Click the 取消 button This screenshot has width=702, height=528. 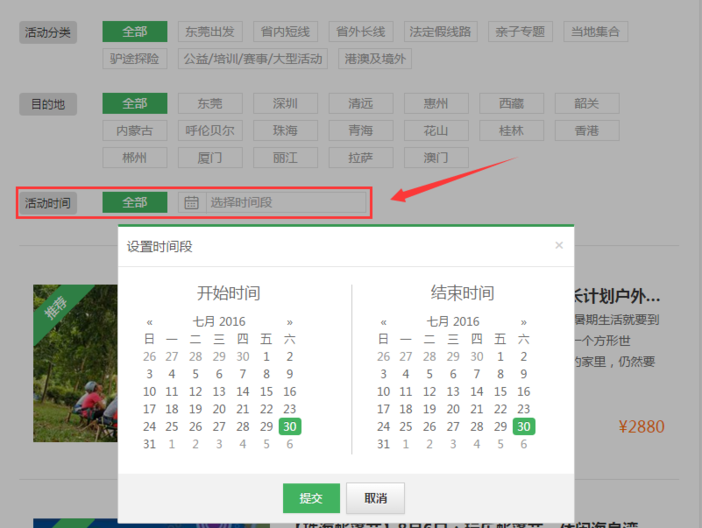click(x=375, y=498)
